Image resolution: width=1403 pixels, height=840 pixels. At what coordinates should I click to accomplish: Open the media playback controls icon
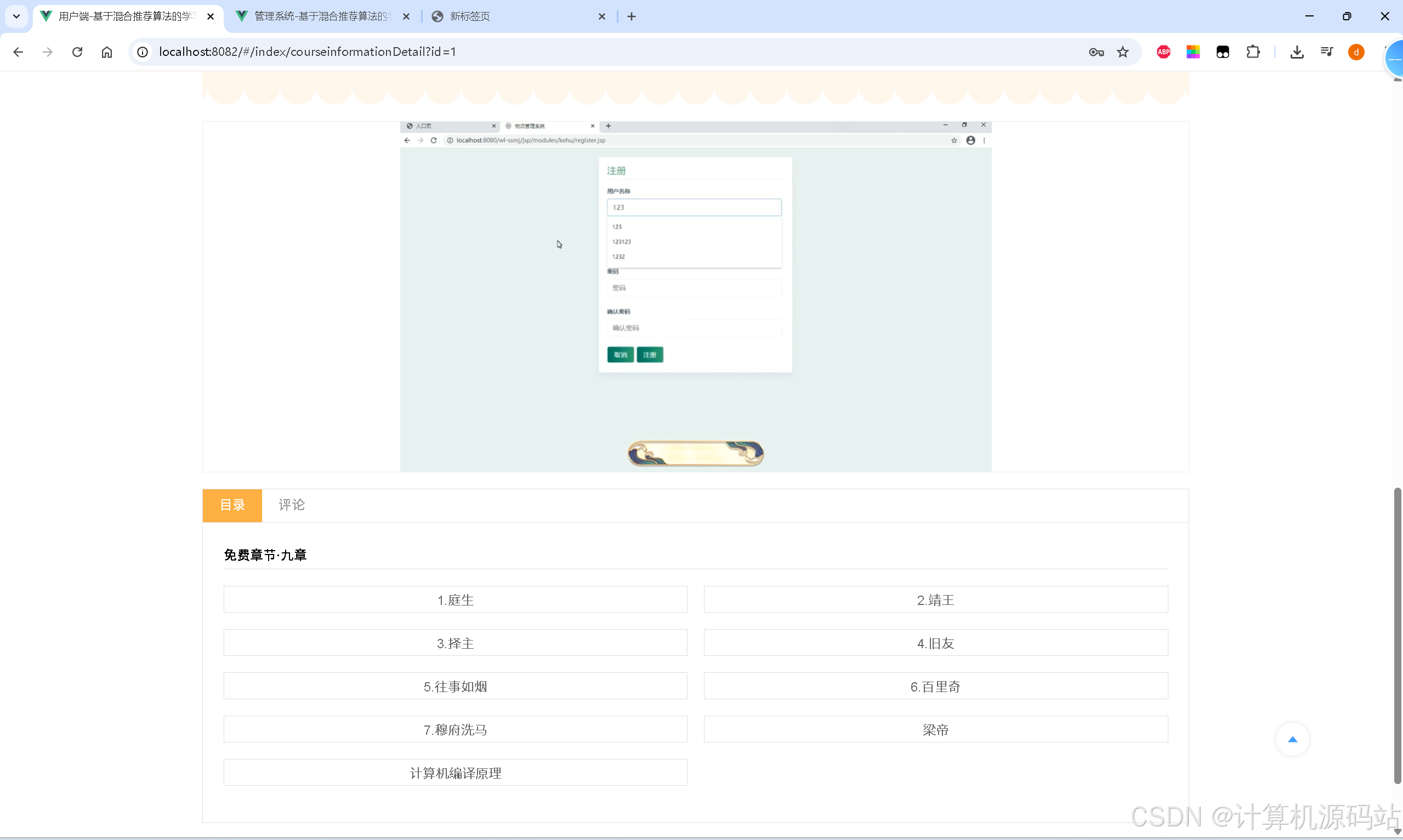[1328, 52]
